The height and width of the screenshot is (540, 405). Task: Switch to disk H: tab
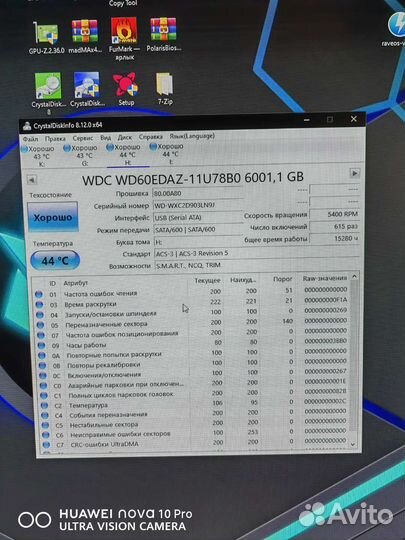[x=124, y=154]
